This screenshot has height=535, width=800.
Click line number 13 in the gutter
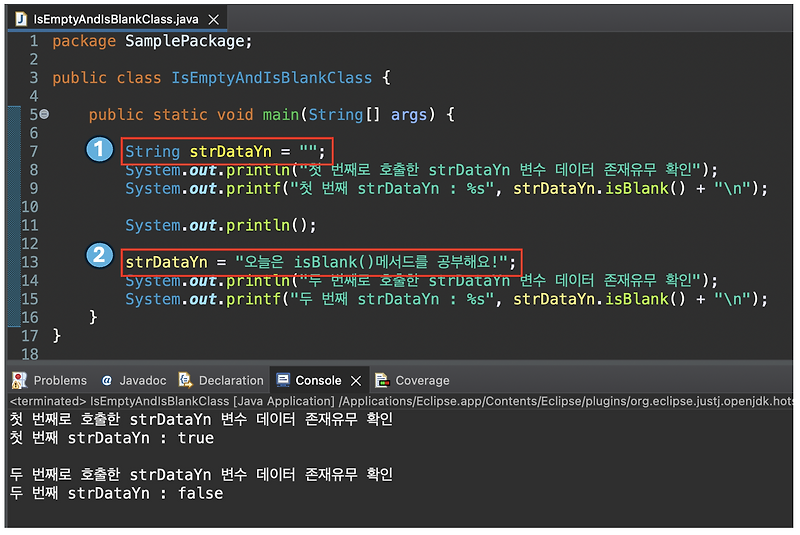click(30, 262)
